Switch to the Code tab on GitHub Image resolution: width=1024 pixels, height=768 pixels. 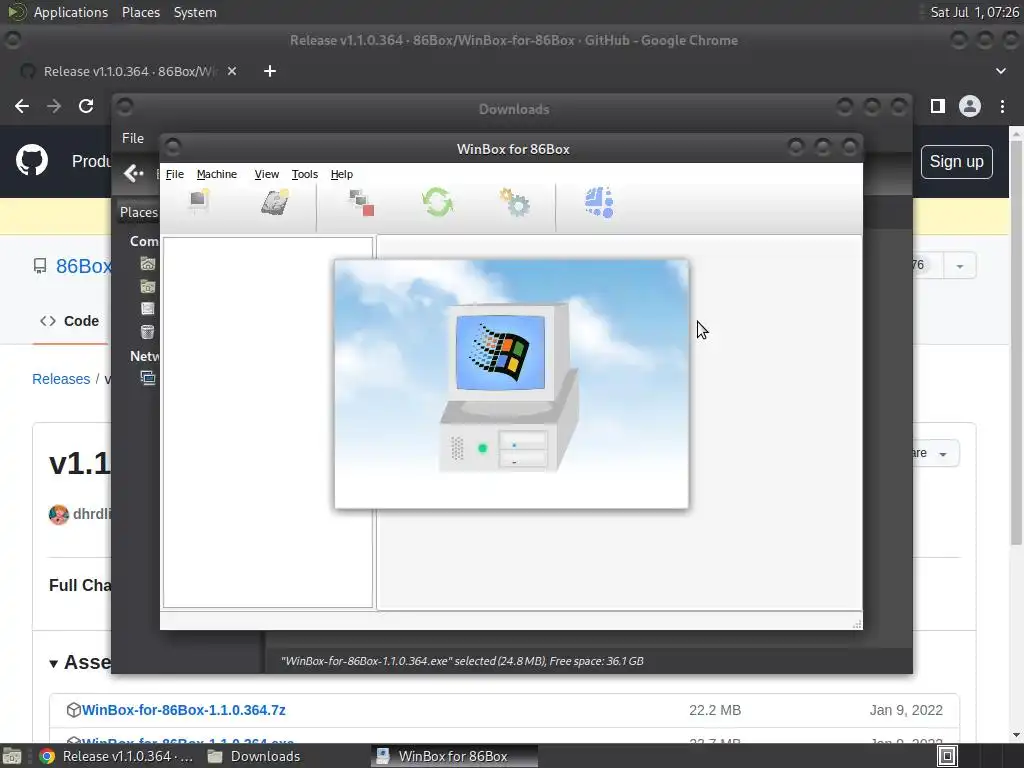coord(69,321)
